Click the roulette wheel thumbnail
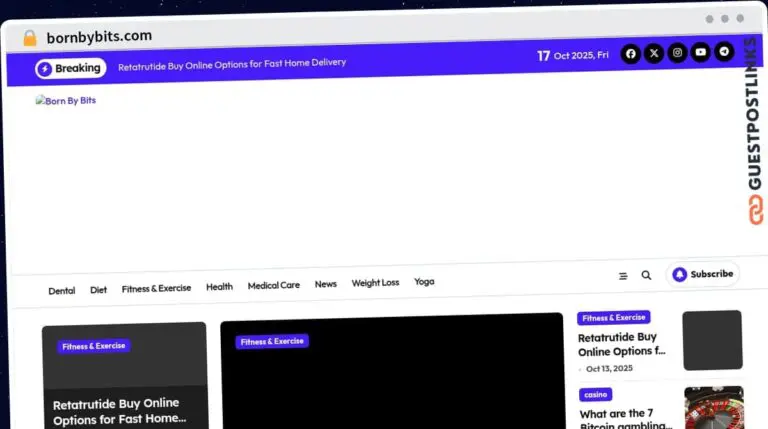This screenshot has height=429, width=768. pyautogui.click(x=714, y=407)
